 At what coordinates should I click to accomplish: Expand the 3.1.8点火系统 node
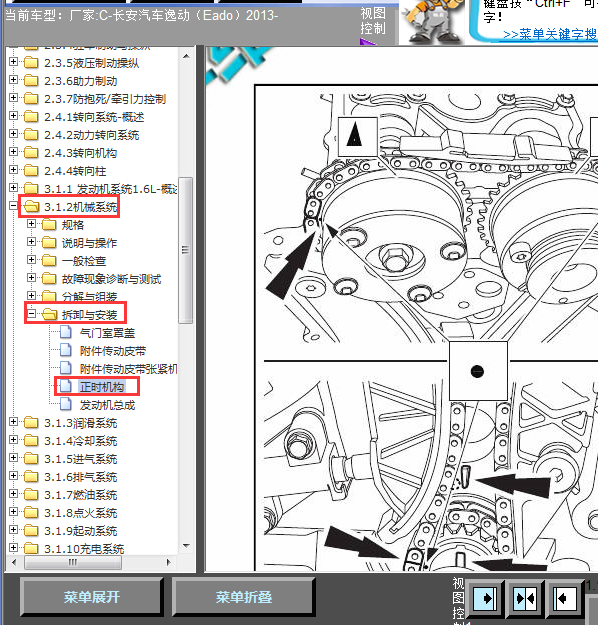[14, 511]
